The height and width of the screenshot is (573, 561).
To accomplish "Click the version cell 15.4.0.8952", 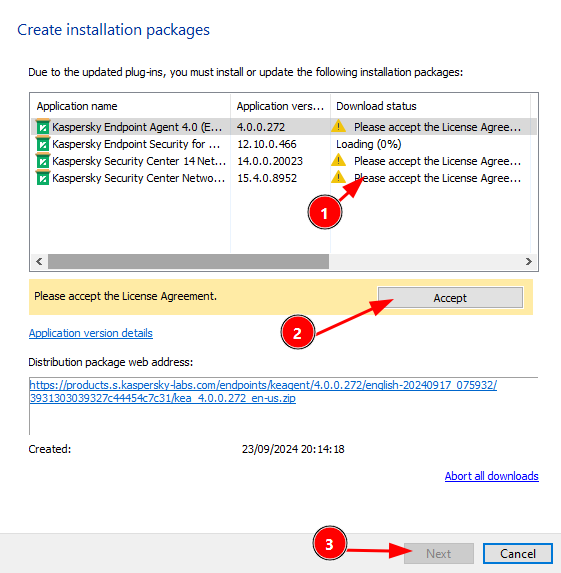I will coord(267,178).
